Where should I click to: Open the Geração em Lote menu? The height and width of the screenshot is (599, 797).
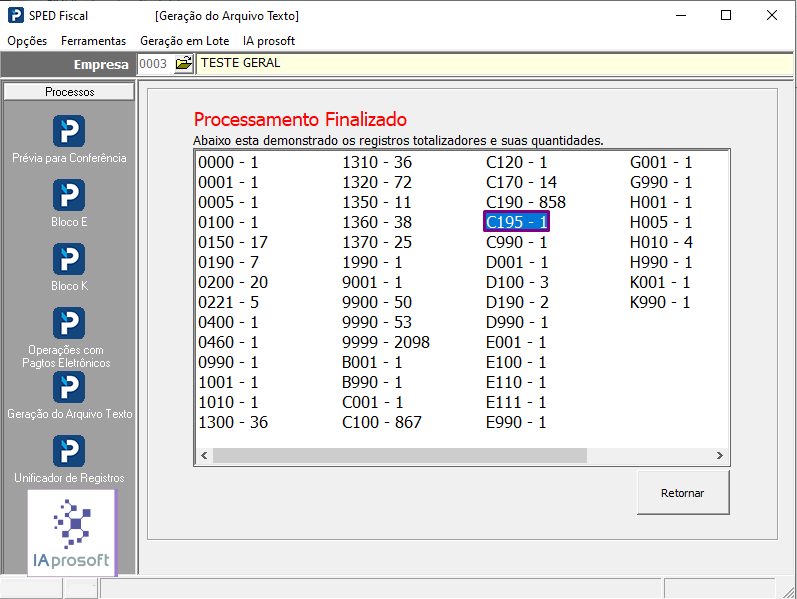[x=185, y=41]
